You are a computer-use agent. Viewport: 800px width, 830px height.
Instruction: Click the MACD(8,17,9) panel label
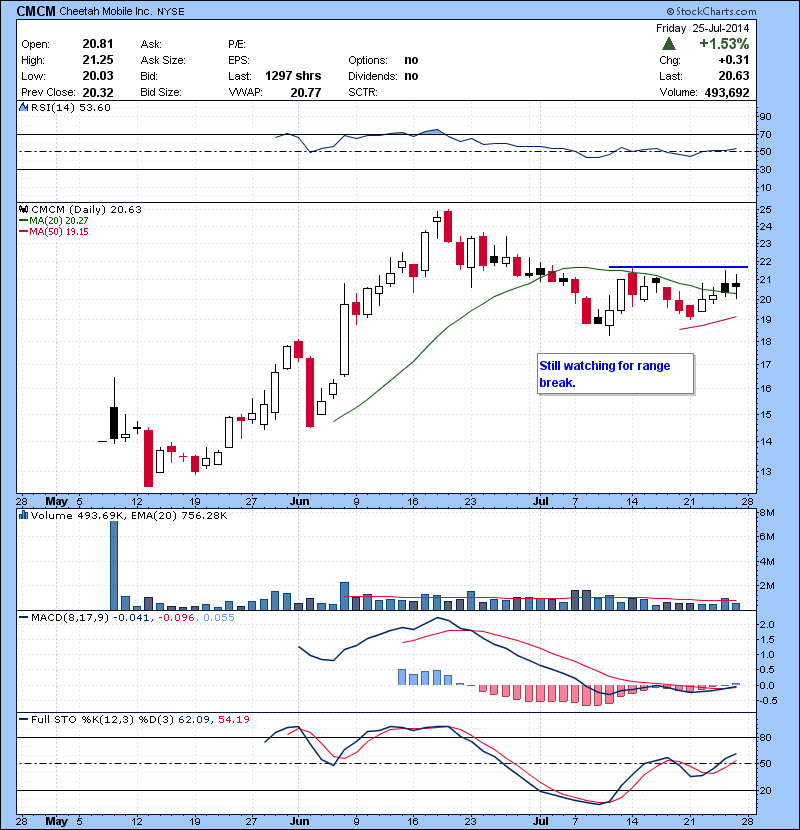[70, 618]
